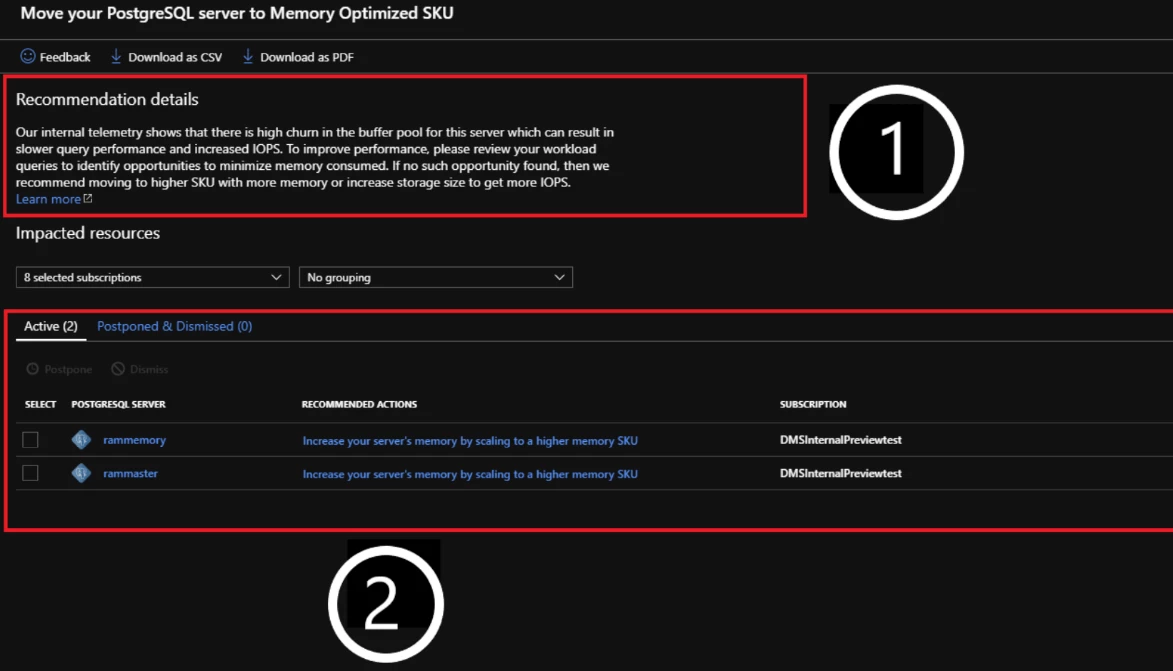This screenshot has height=671, width=1173.
Task: Click the external link icon beside Learn more
Action: (x=88, y=198)
